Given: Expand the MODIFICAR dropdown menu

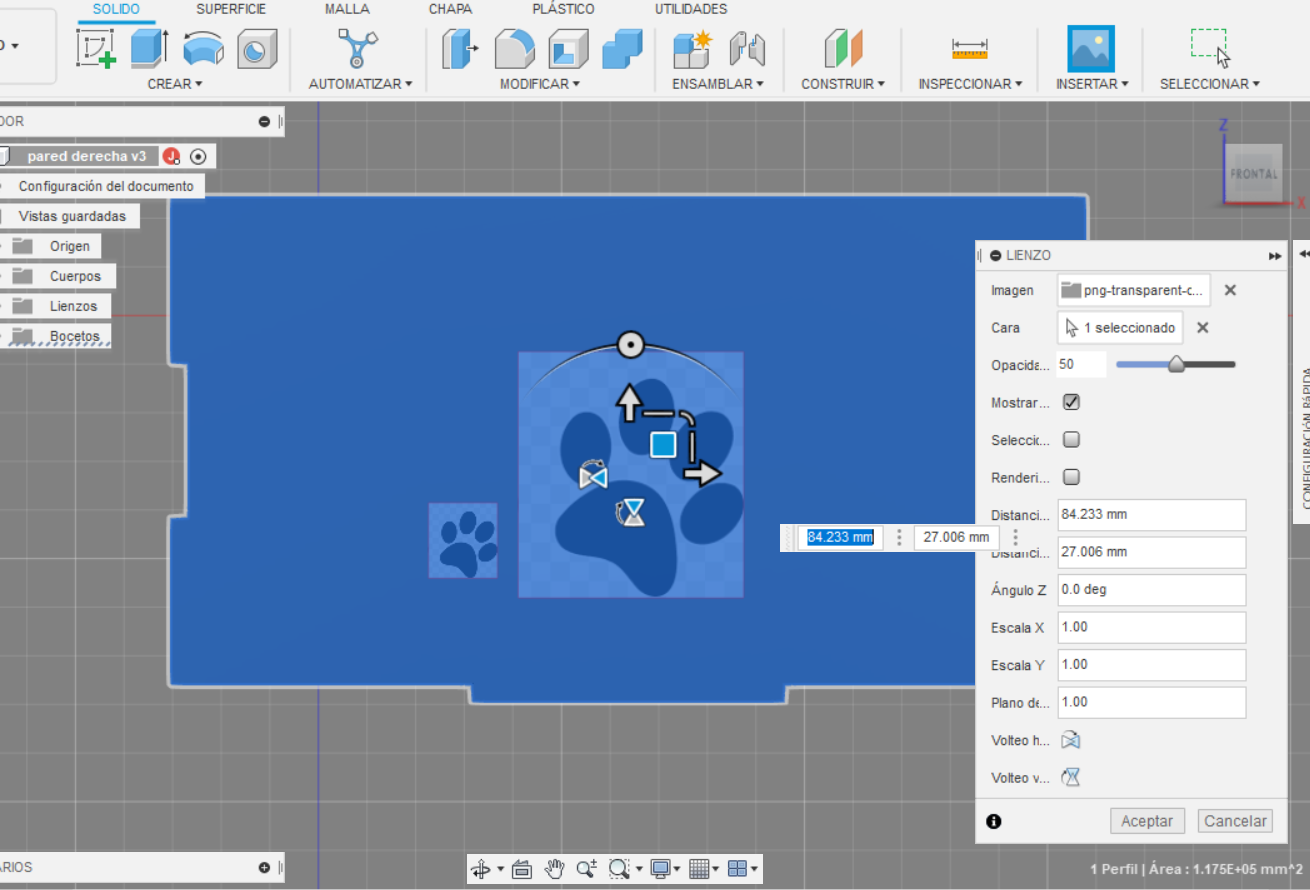Looking at the screenshot, I should (x=540, y=84).
